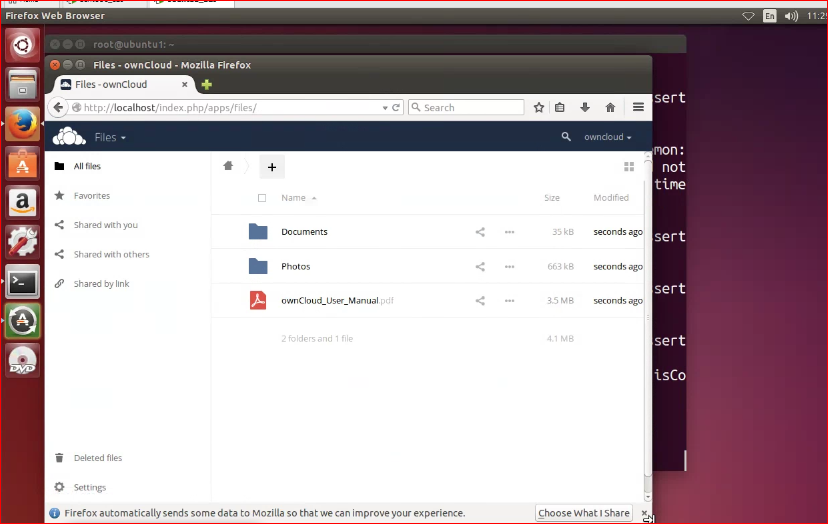Open more actions for ownCloud_User_Manual.pdf
Image resolution: width=828 pixels, height=524 pixels.
pyautogui.click(x=509, y=301)
